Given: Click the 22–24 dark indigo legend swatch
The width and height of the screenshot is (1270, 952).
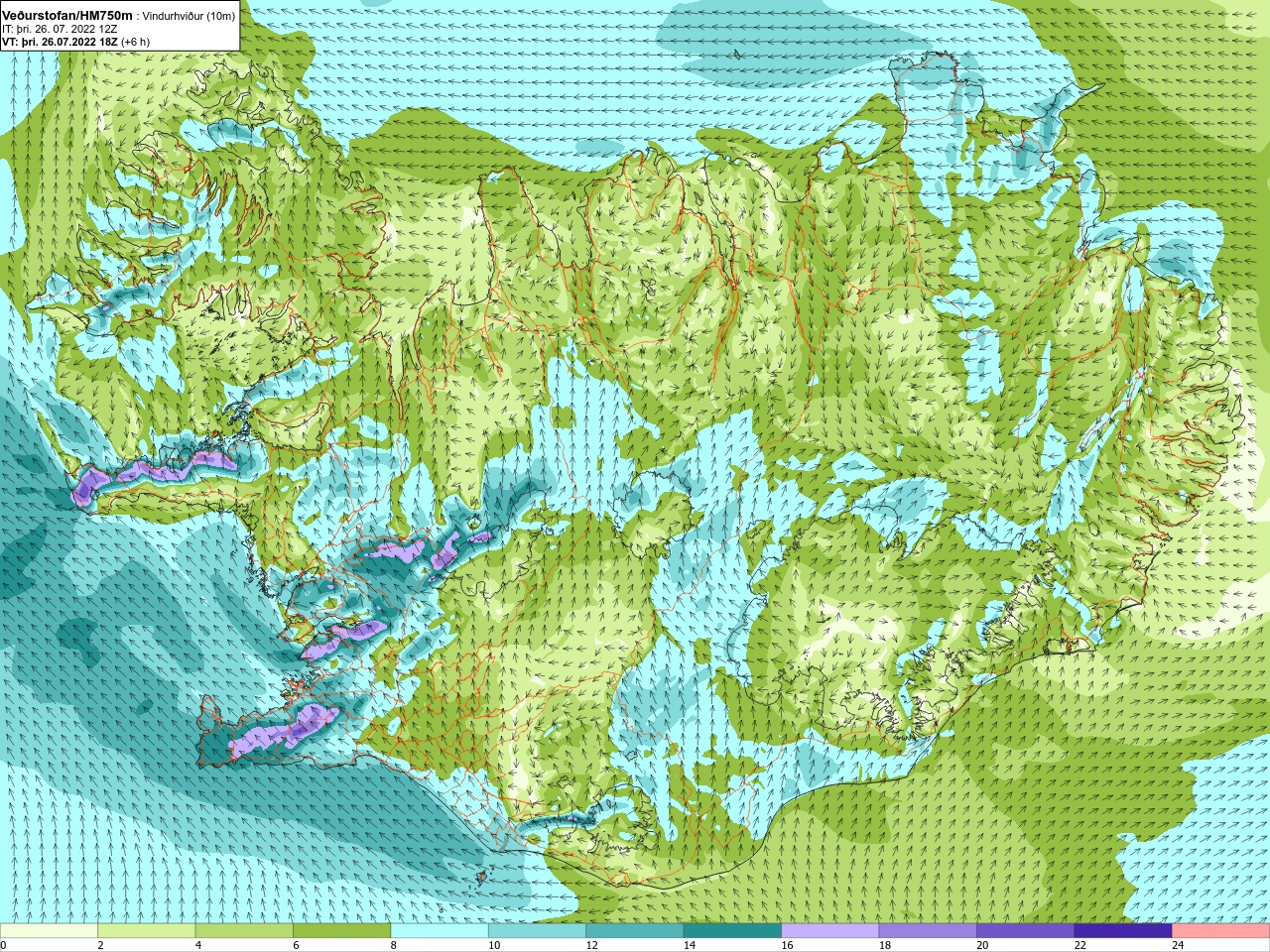Looking at the screenshot, I should 1123,931.
